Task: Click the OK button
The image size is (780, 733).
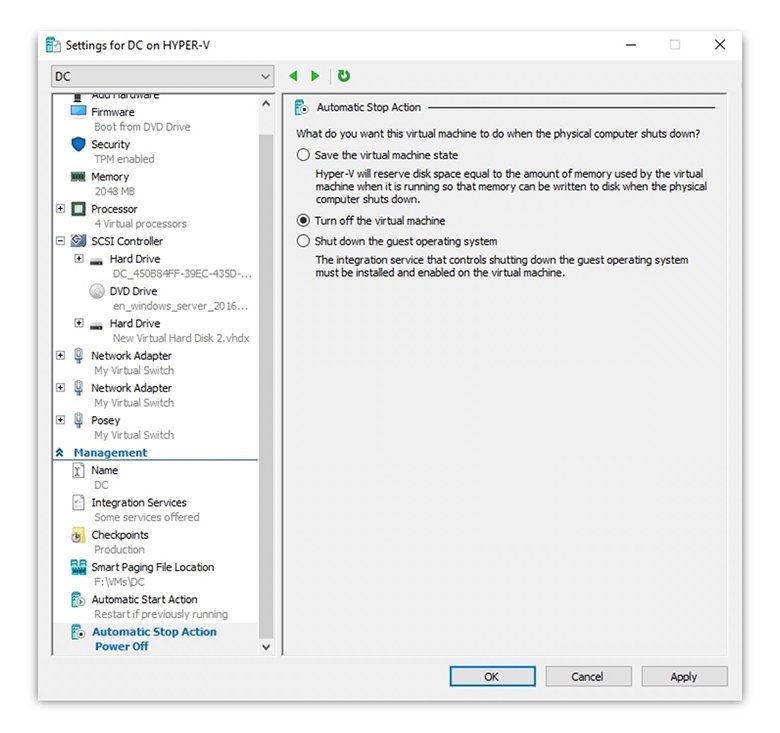Action: 491,677
